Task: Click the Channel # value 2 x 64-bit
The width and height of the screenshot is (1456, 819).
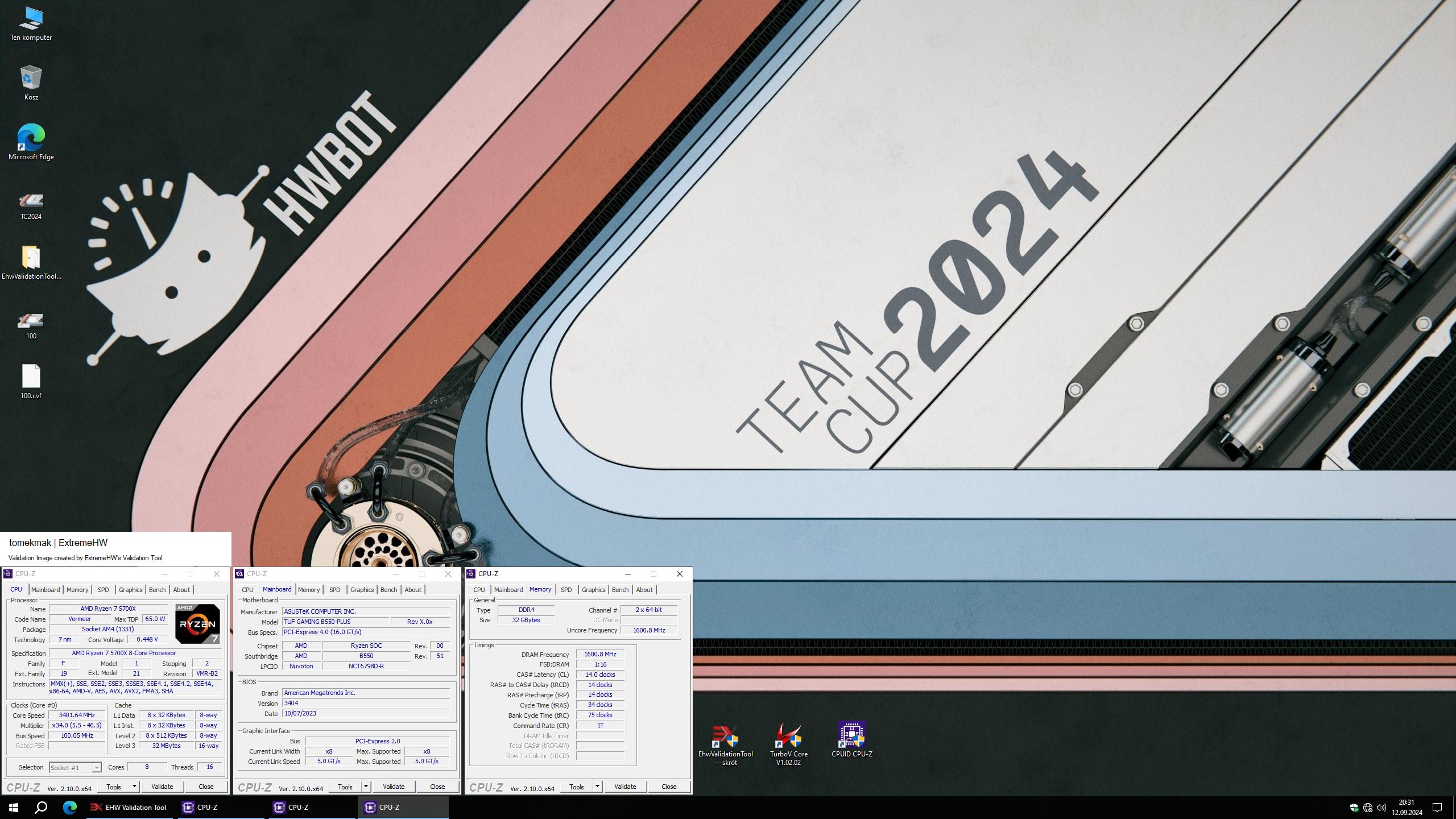Action: click(649, 610)
